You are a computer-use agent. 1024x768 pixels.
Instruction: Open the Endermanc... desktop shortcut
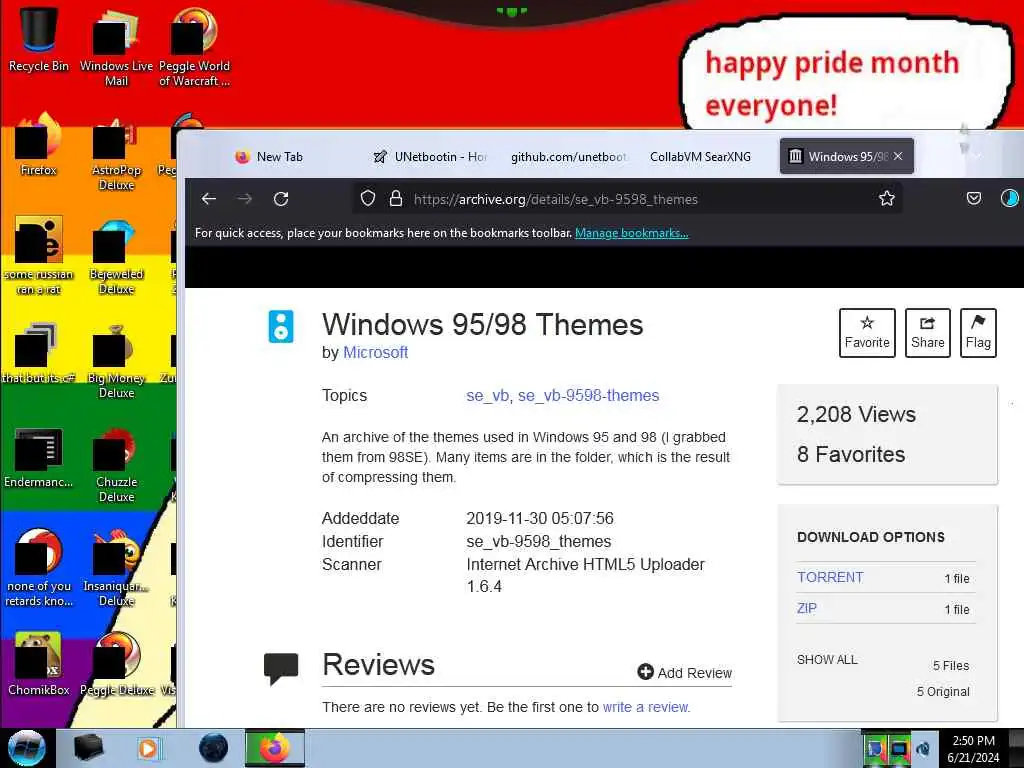tap(38, 458)
